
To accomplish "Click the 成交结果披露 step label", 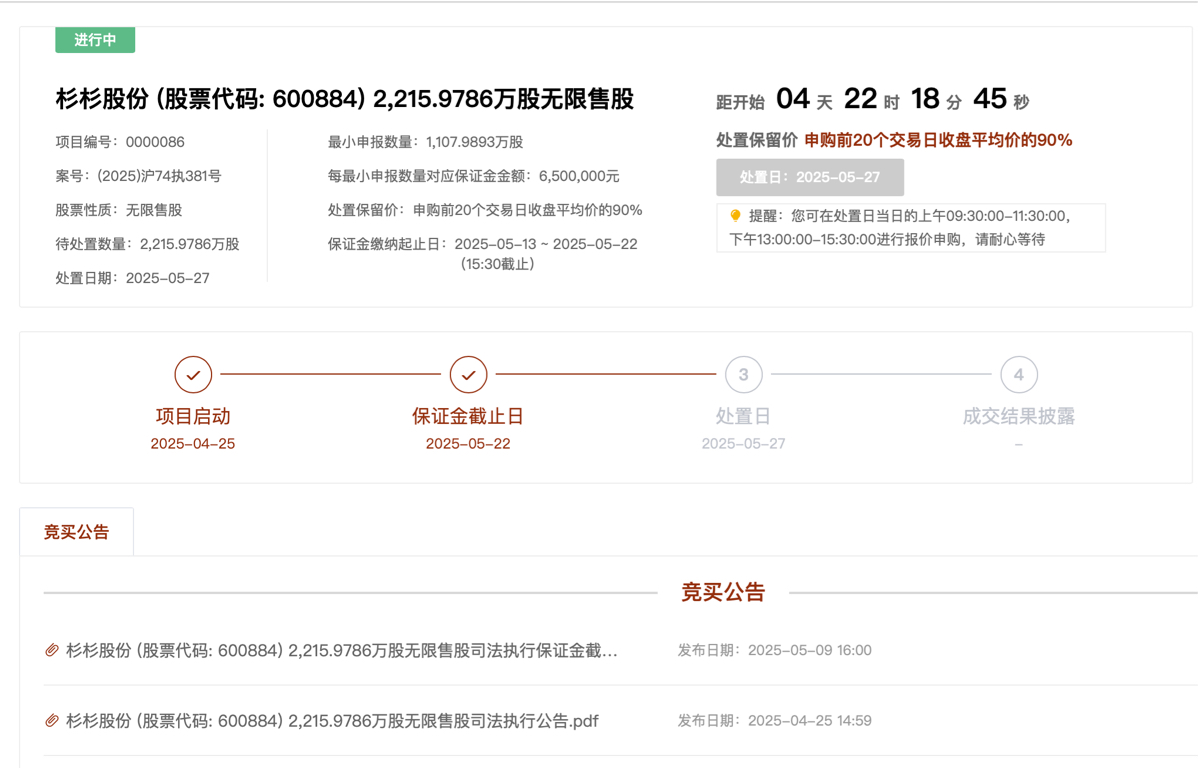I will click(1018, 416).
